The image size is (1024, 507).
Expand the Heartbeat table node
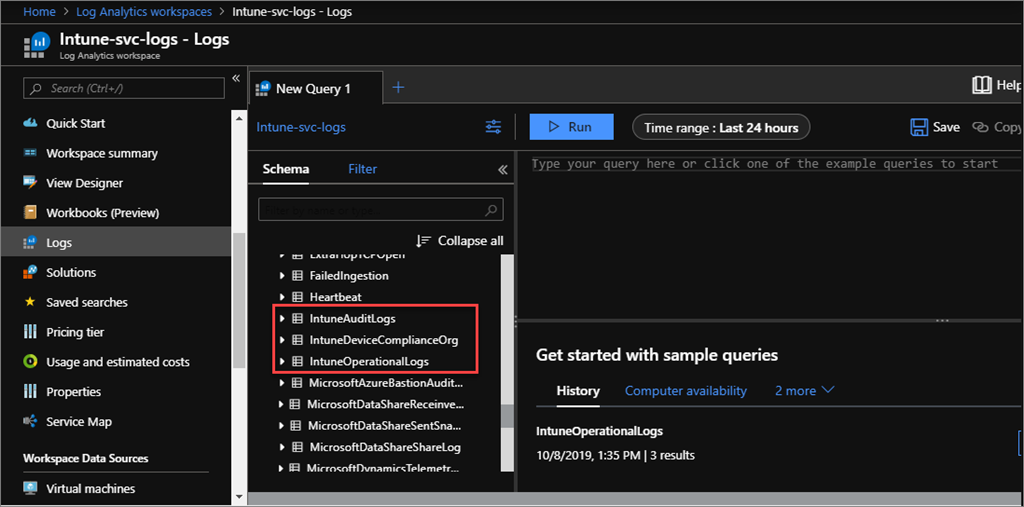[281, 297]
